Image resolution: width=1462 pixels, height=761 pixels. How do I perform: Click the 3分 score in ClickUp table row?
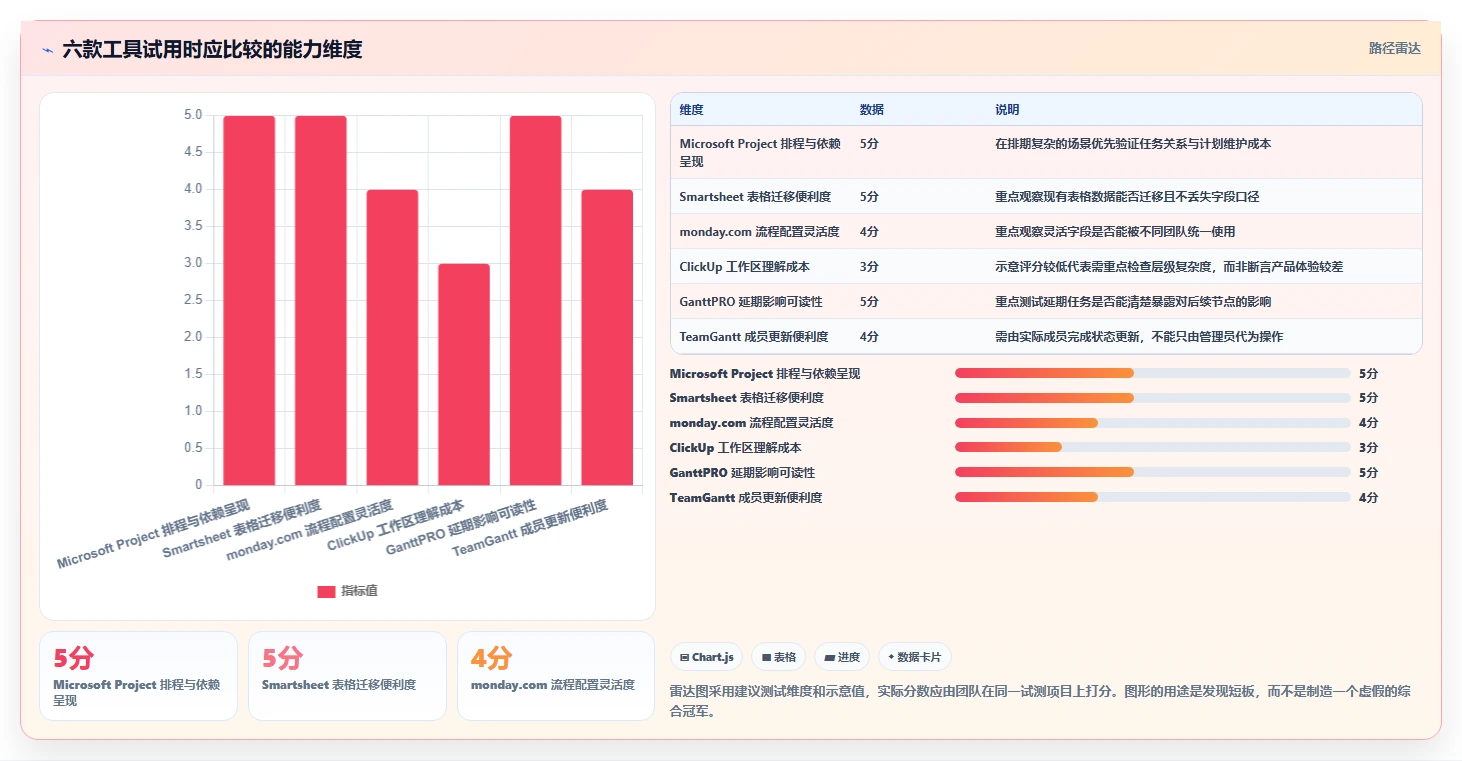869,267
